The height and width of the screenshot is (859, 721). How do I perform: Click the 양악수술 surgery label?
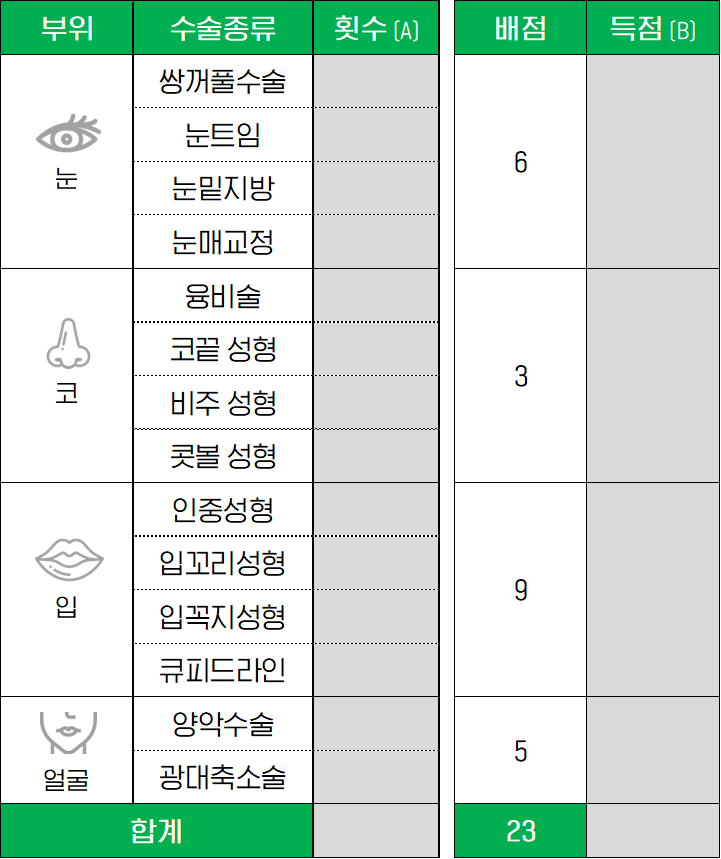[x=223, y=723]
